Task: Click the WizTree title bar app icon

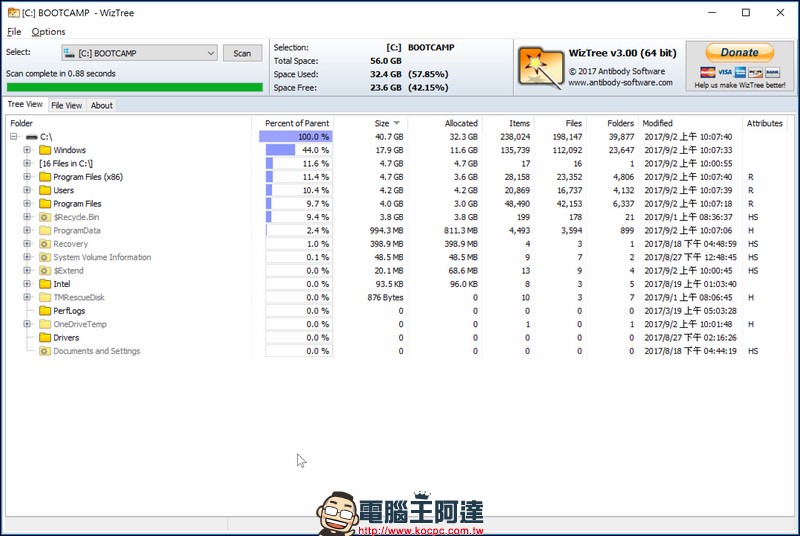Action: click(x=13, y=13)
